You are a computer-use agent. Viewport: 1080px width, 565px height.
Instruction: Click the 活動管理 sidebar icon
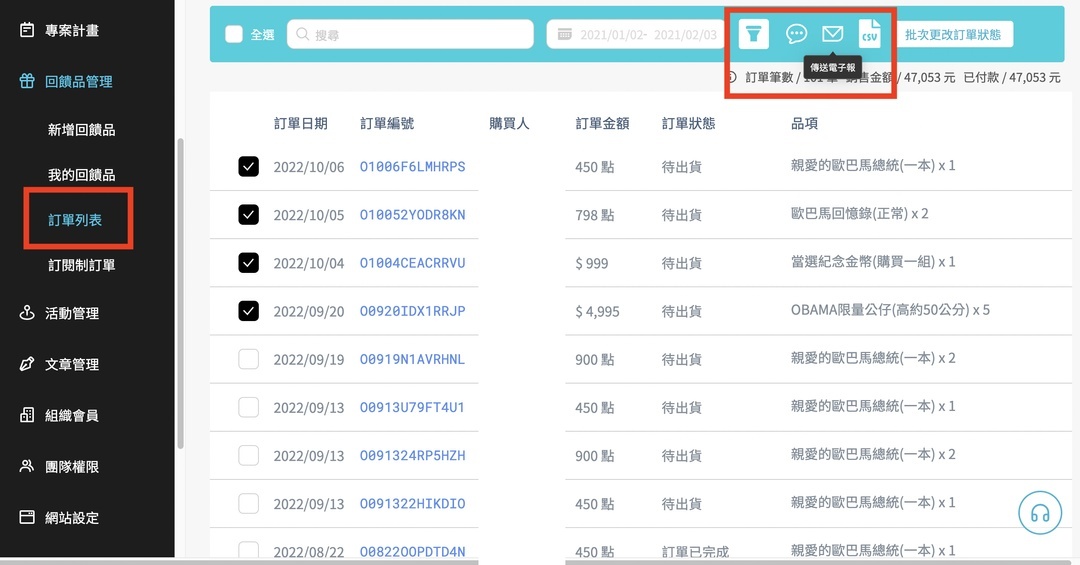27,313
